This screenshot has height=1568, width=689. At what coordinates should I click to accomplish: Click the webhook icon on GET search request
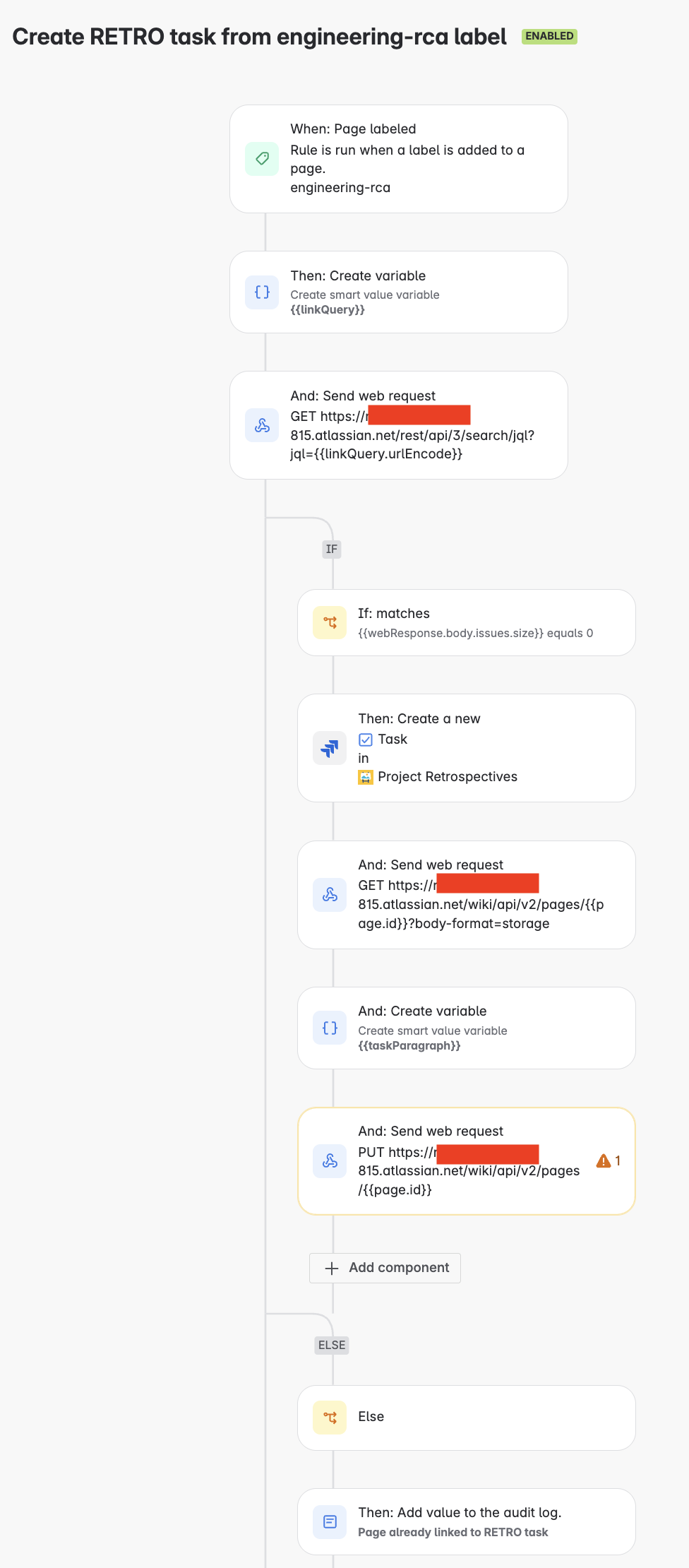coord(261,424)
